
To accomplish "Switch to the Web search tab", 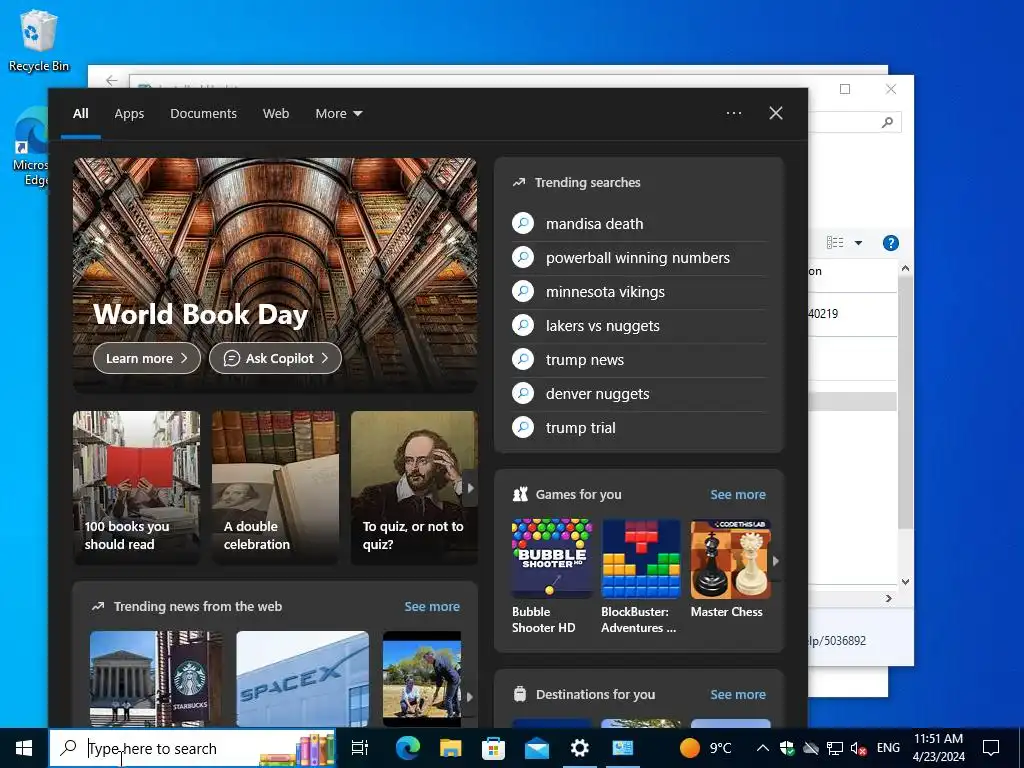I will pyautogui.click(x=276, y=114).
